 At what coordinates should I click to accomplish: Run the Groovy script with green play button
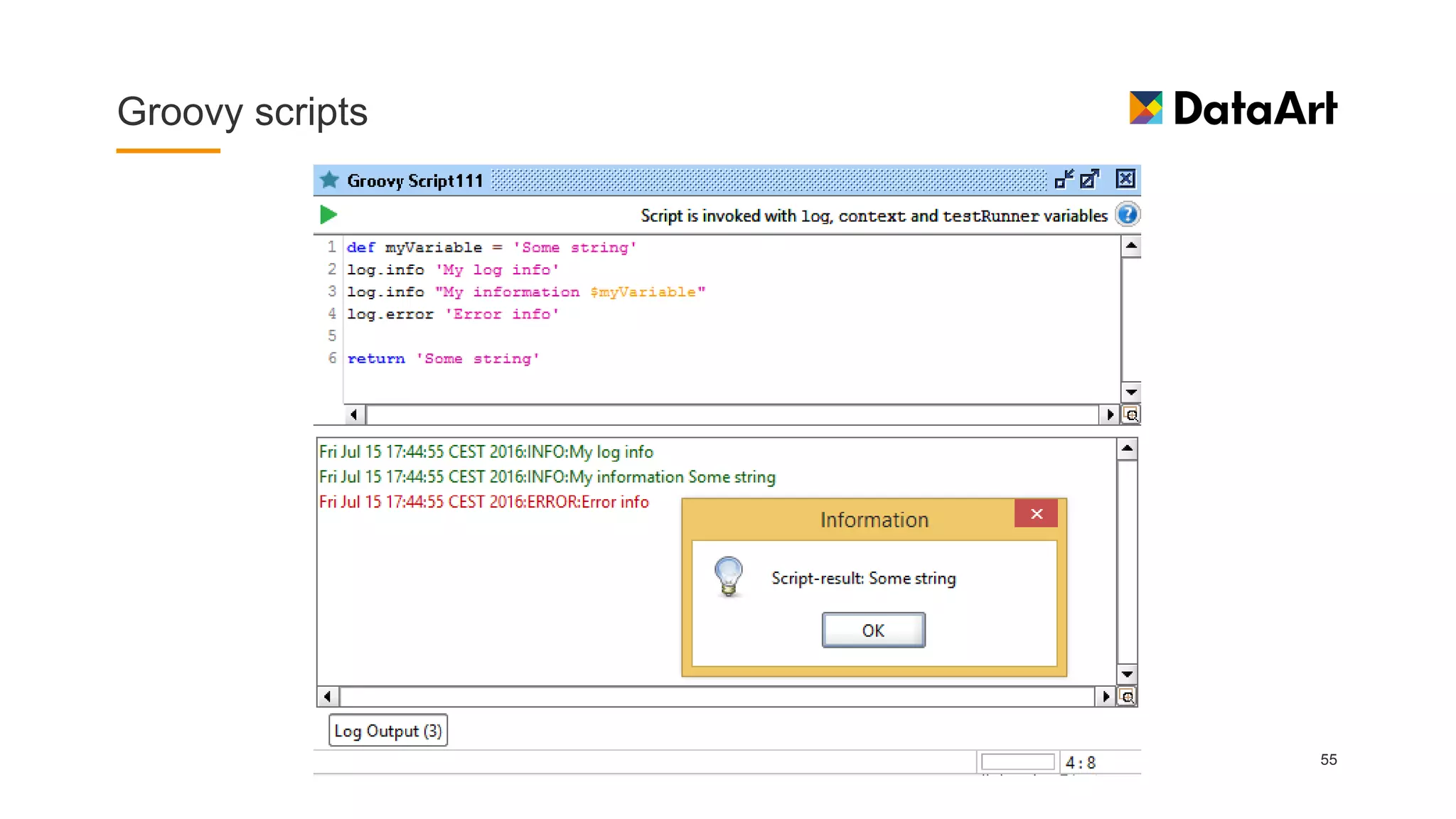(x=328, y=215)
